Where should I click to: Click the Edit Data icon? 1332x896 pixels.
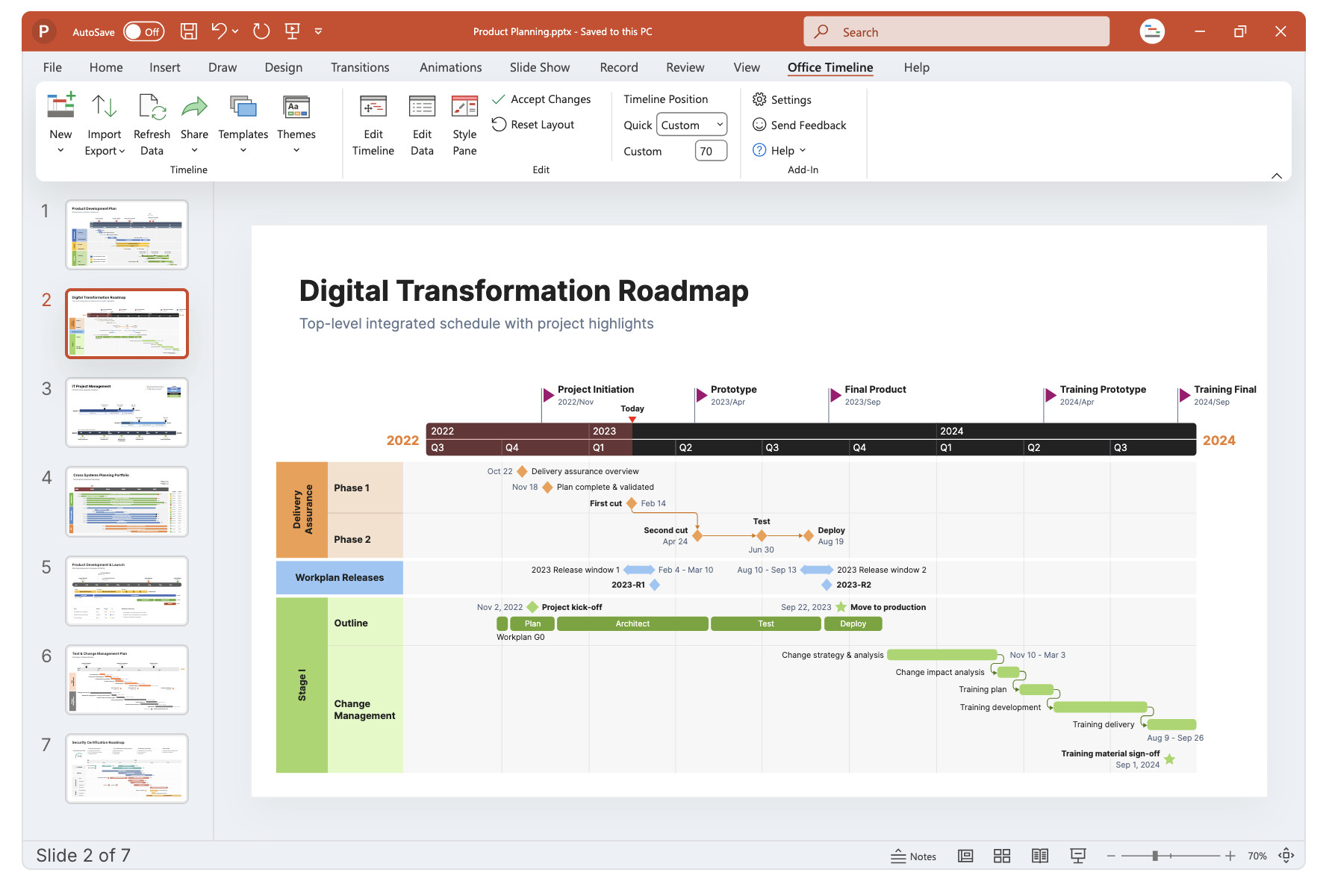pyautogui.click(x=422, y=106)
